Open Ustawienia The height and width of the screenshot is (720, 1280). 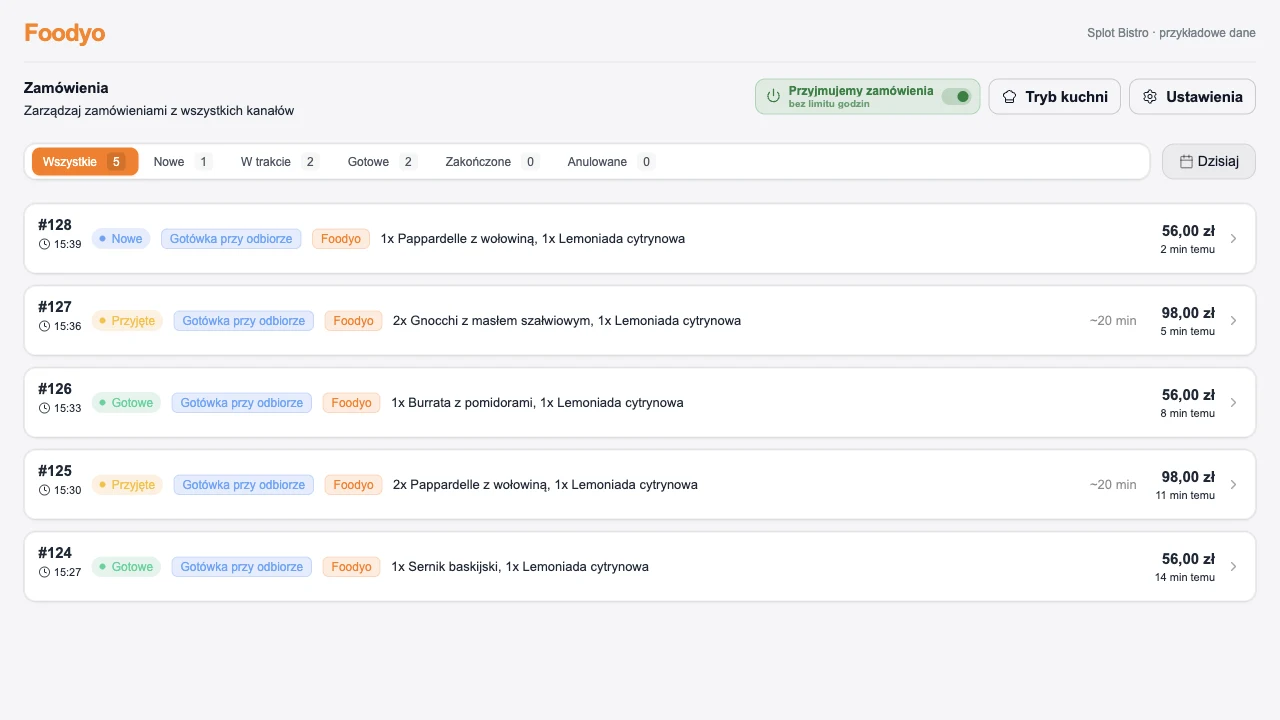[1192, 97]
